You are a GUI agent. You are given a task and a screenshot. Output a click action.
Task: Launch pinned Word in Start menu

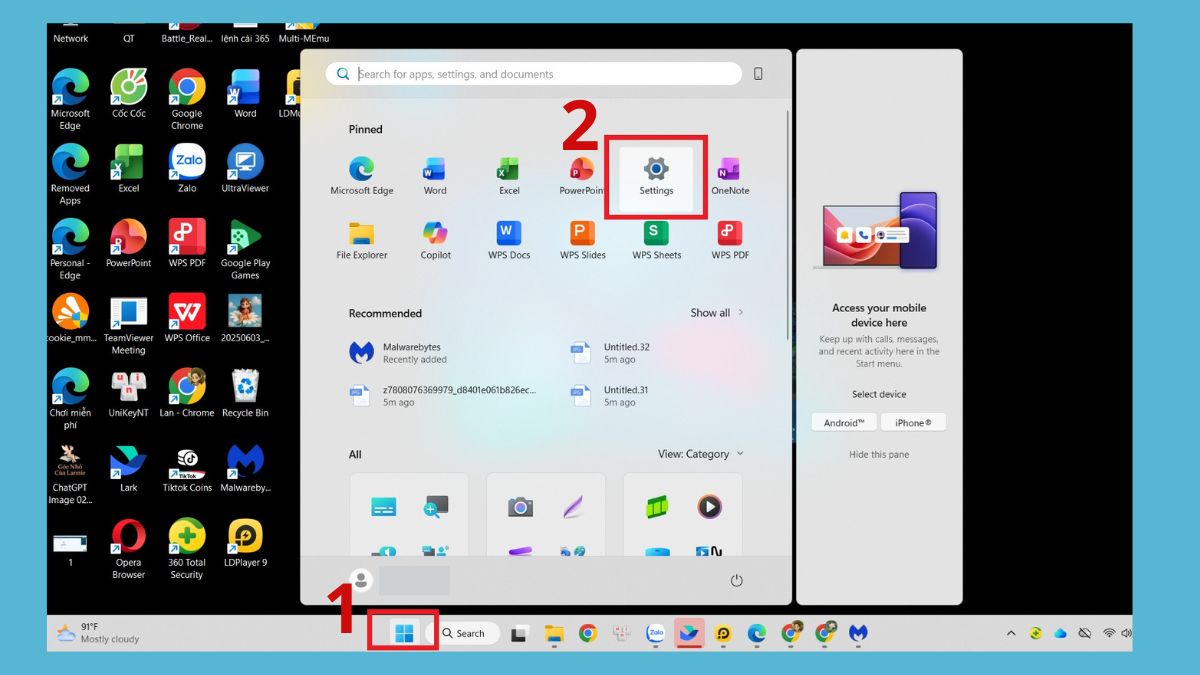[x=435, y=178]
